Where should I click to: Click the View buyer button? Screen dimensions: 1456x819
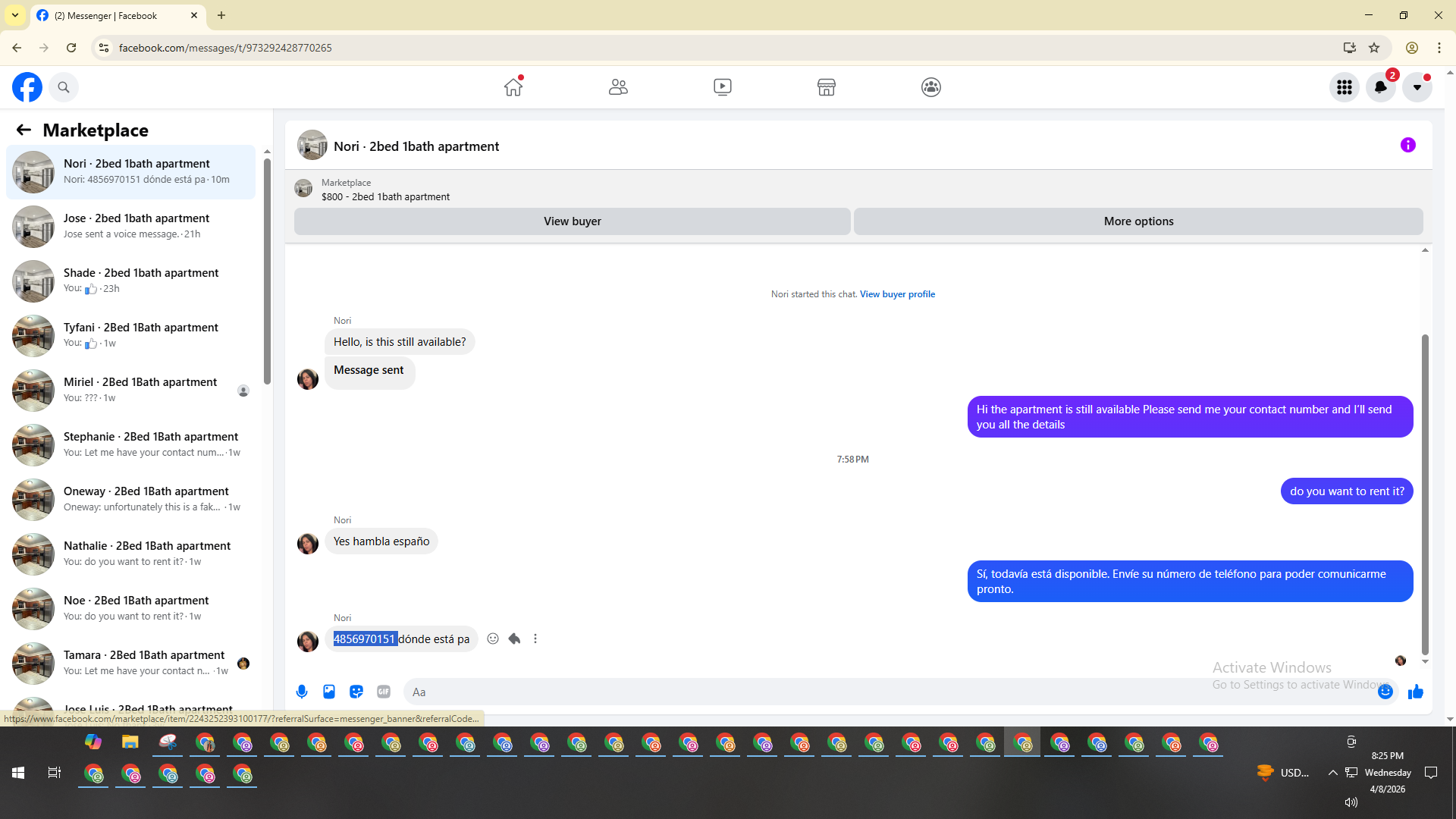point(572,221)
